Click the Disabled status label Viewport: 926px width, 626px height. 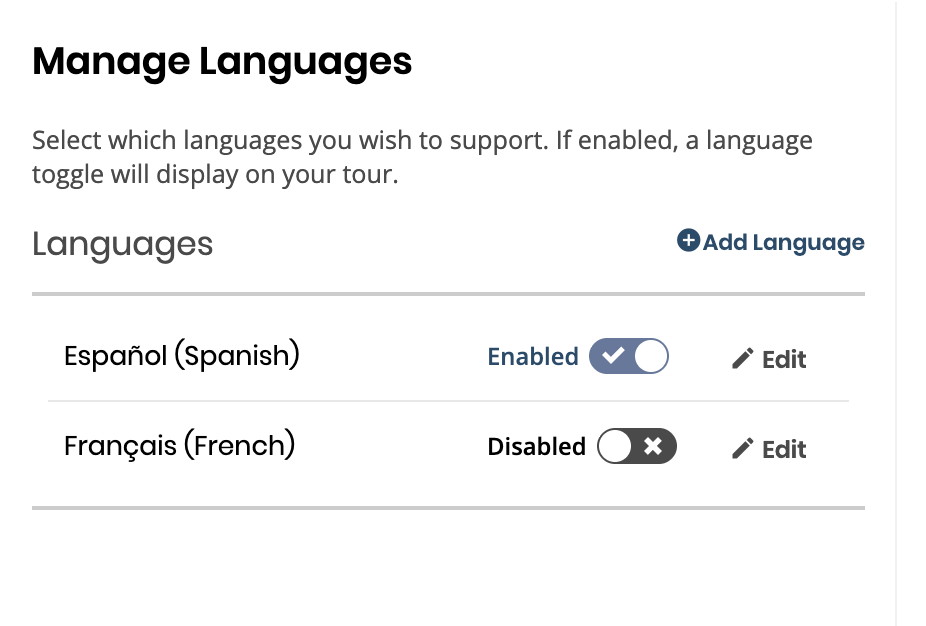pyautogui.click(x=536, y=446)
